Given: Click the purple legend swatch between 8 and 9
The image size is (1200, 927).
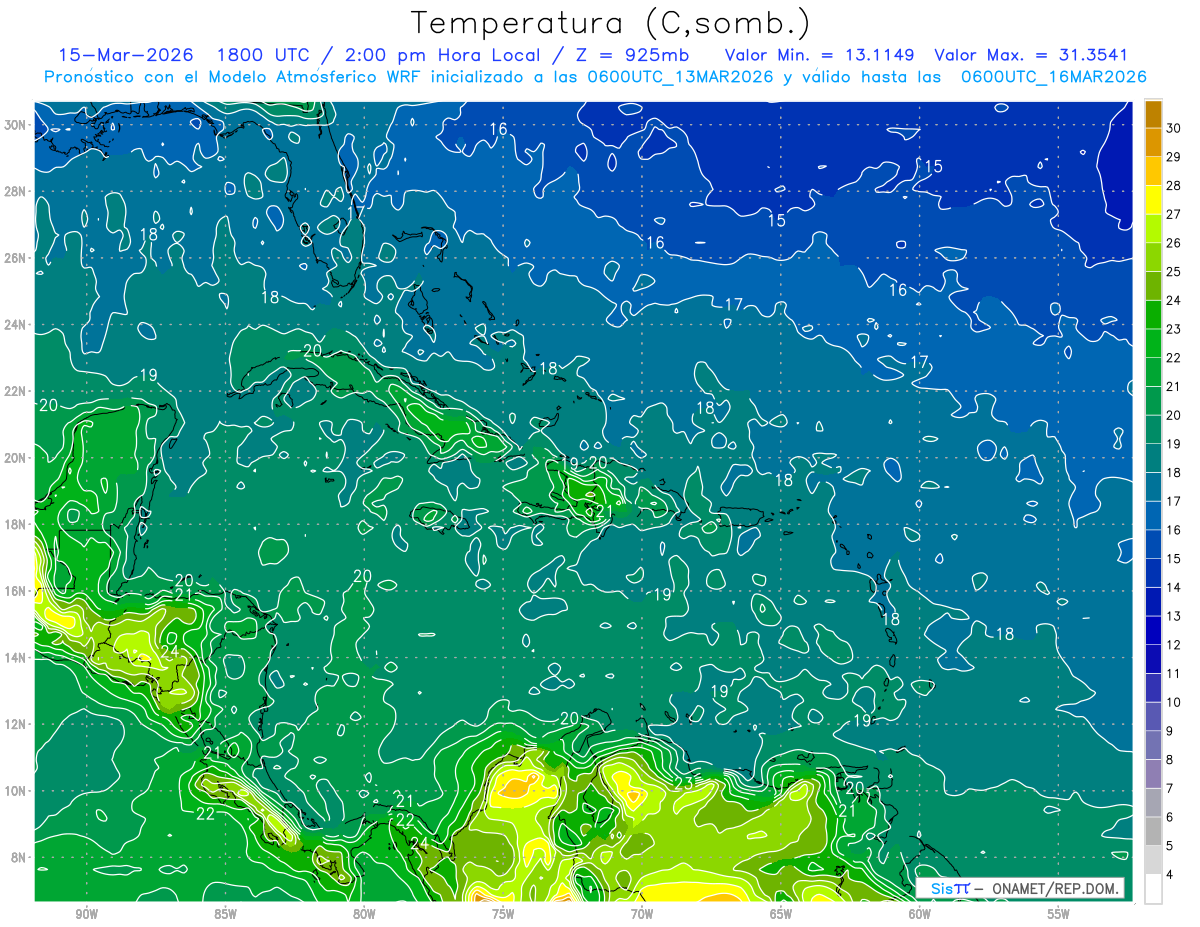Looking at the screenshot, I should pyautogui.click(x=1153, y=745).
